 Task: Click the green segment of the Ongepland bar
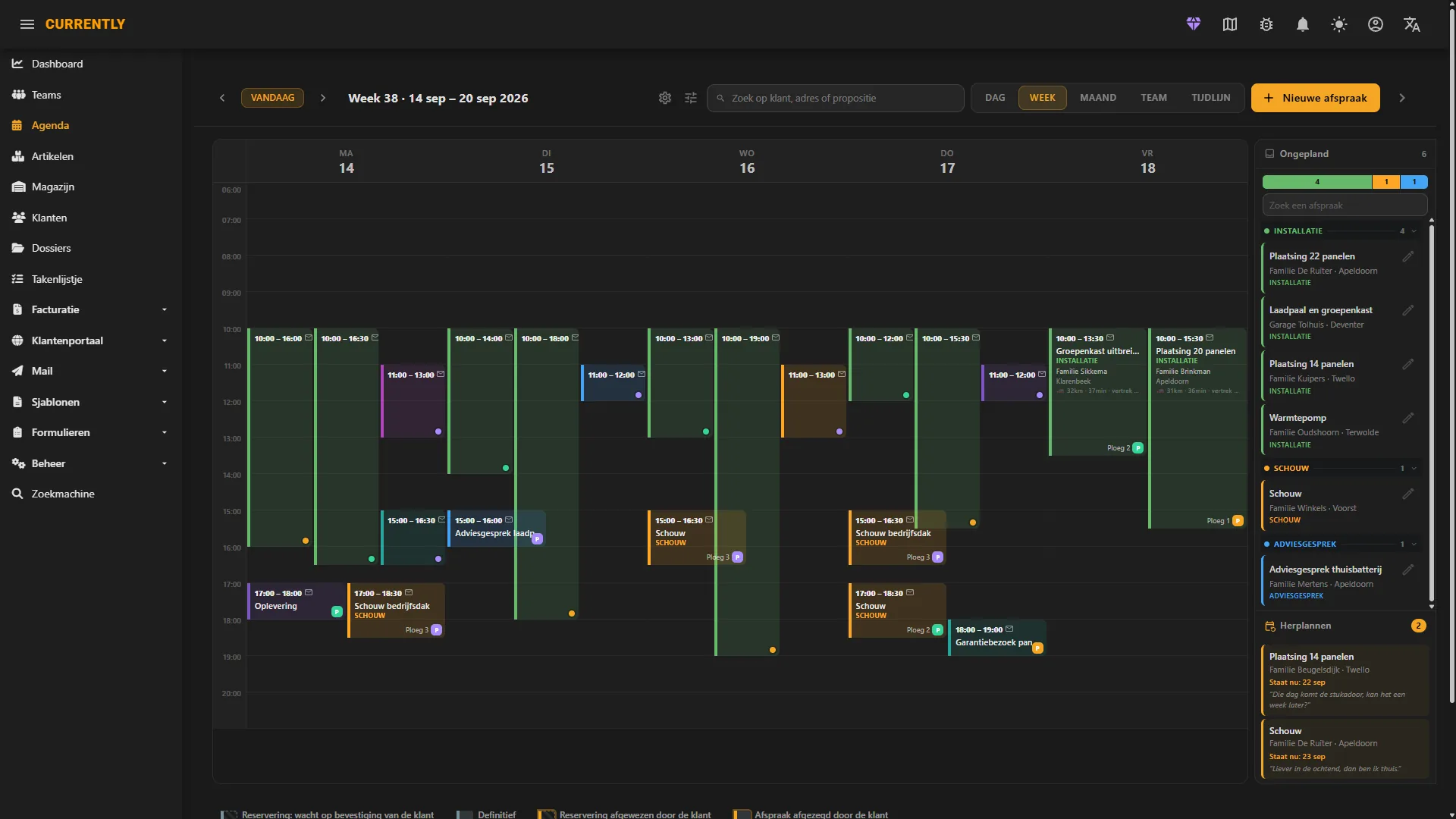pos(1316,182)
